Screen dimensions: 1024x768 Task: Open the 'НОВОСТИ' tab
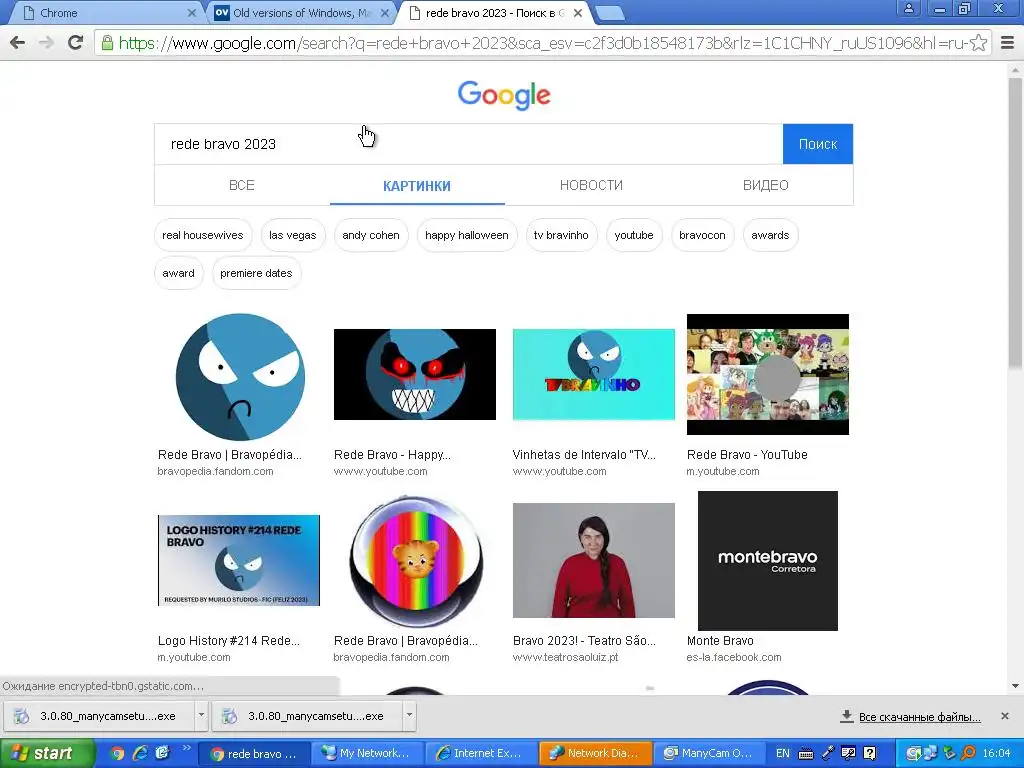click(x=591, y=185)
